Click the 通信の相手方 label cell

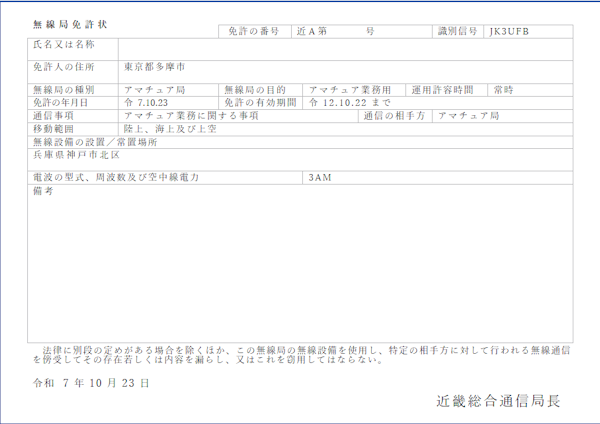397,116
